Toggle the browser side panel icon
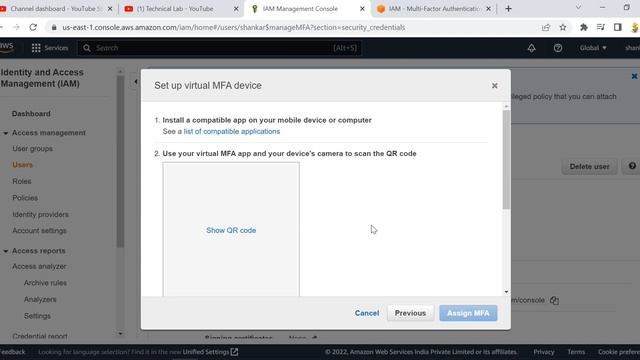 tap(617, 27)
